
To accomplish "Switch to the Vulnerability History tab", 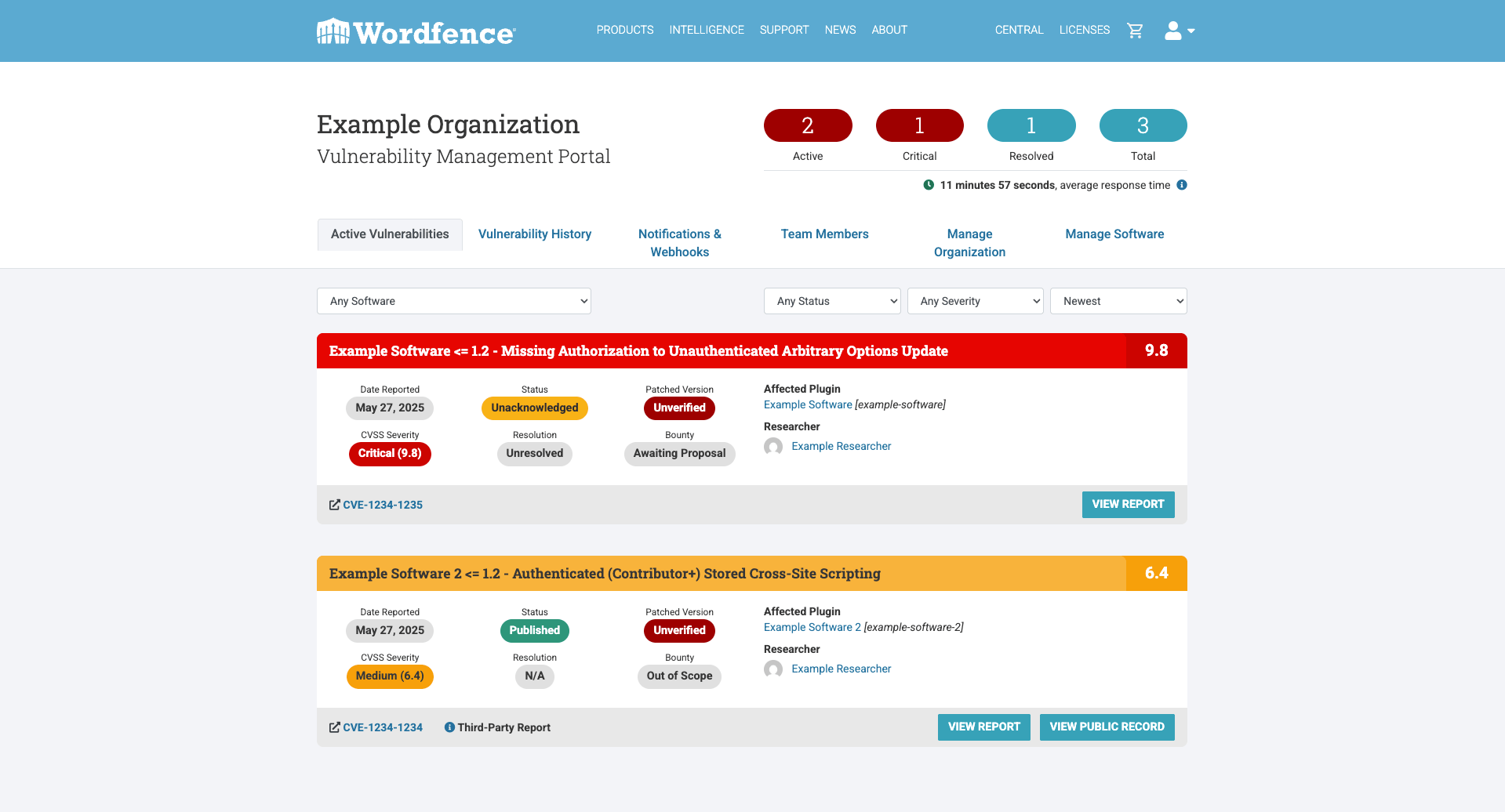I will click(x=535, y=234).
